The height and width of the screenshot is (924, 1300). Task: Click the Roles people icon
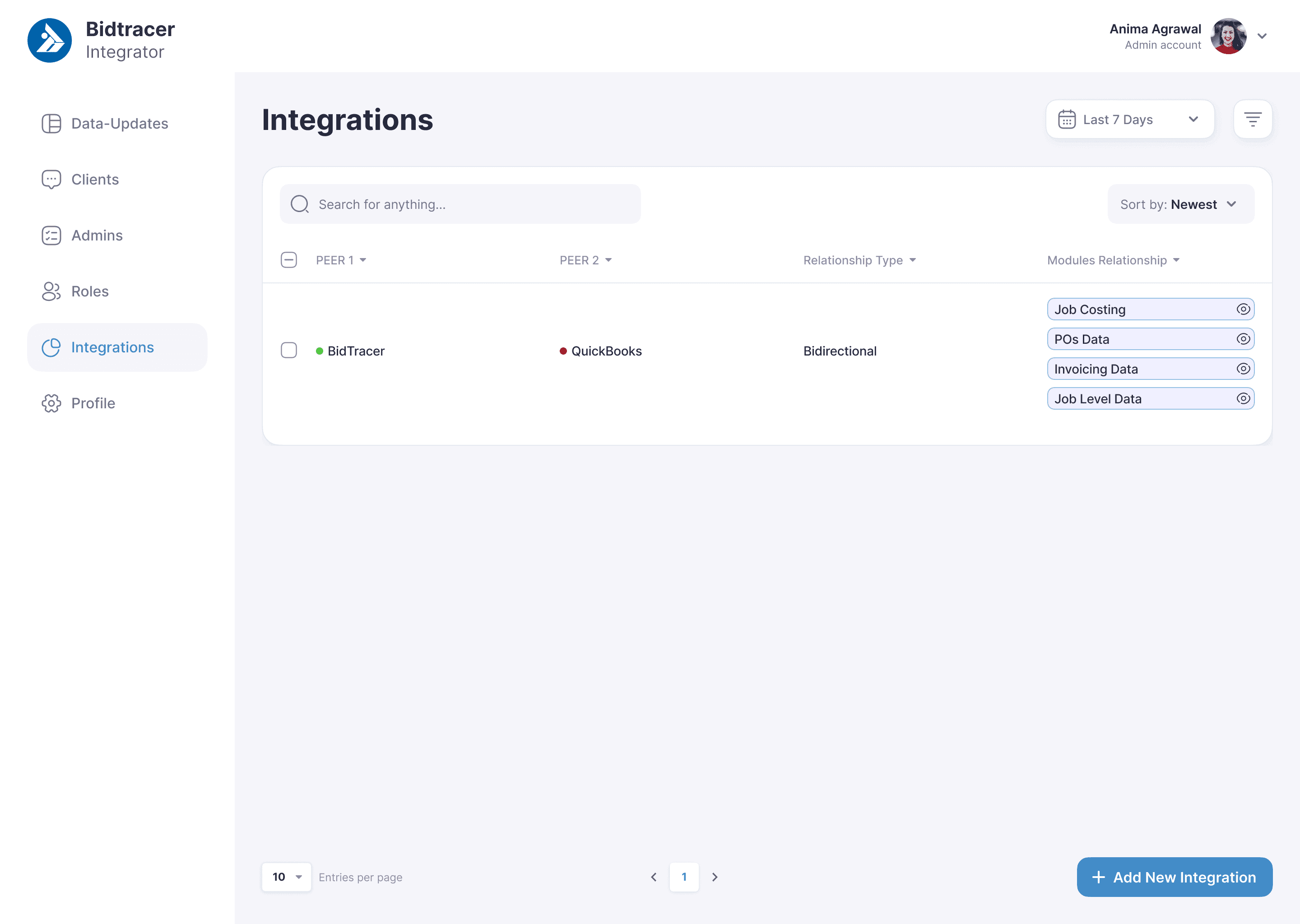click(x=51, y=291)
